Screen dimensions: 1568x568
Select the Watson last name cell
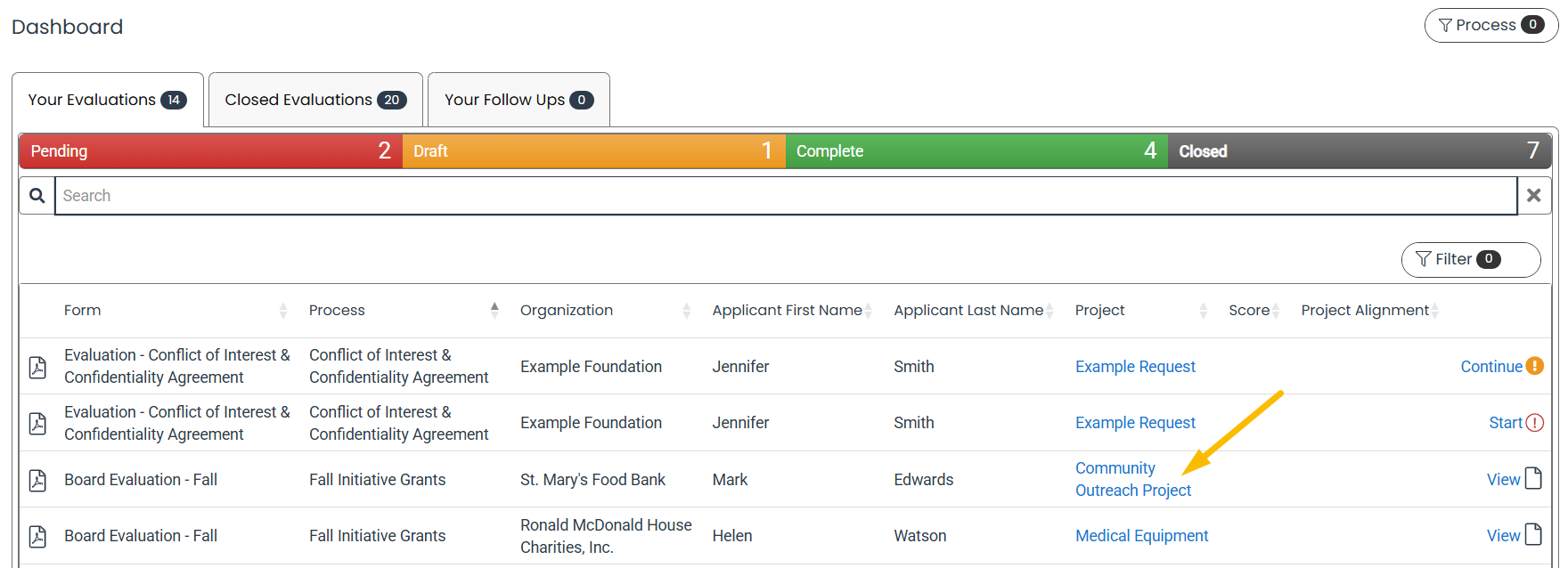tap(920, 536)
